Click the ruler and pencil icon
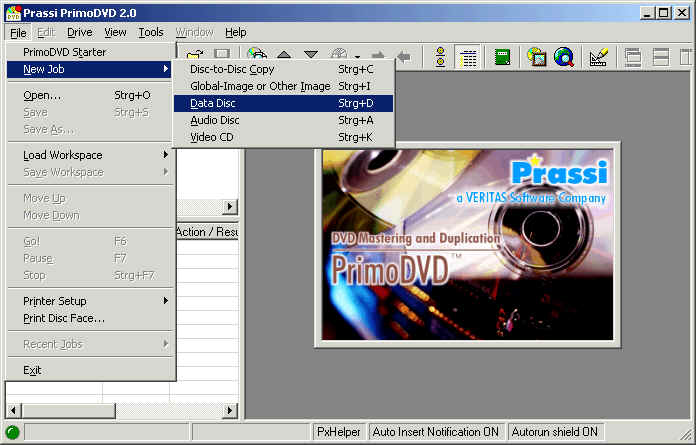 (x=598, y=57)
